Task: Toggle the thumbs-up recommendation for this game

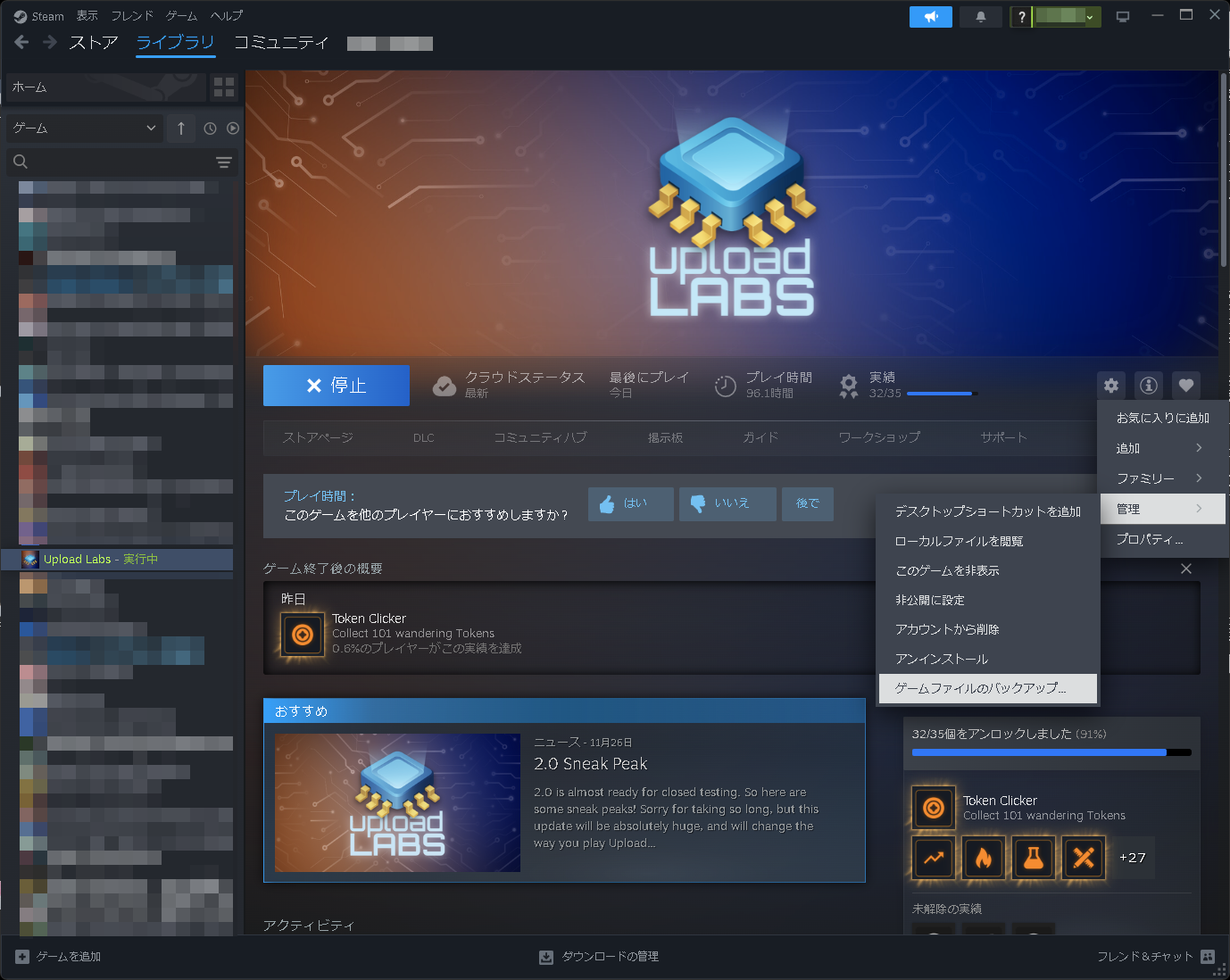Action: point(630,503)
